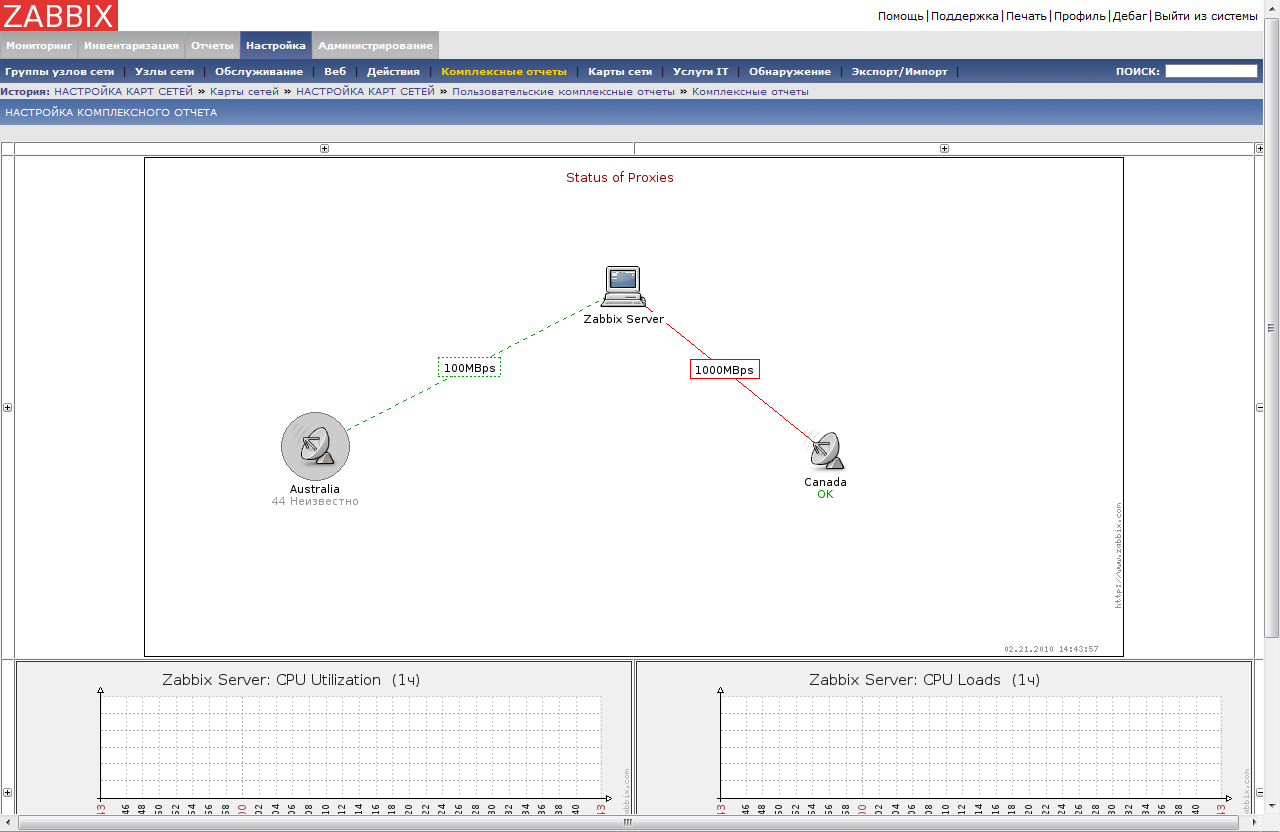The image size is (1280, 832).
Task: Open Экспорт/Импорт submenu item
Action: [899, 72]
